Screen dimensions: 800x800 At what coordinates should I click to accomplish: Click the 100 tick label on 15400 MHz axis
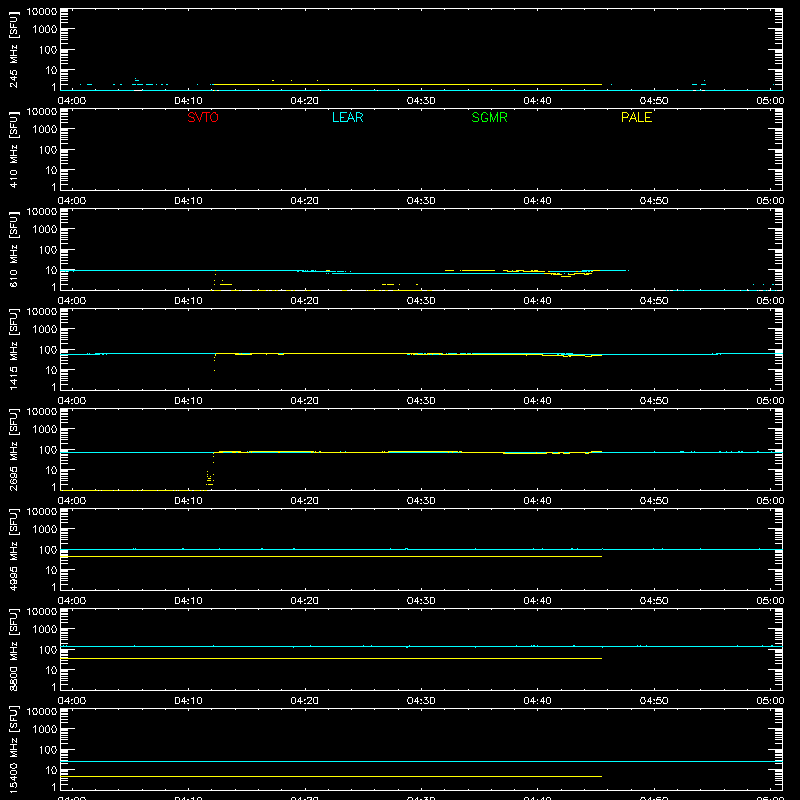point(48,749)
